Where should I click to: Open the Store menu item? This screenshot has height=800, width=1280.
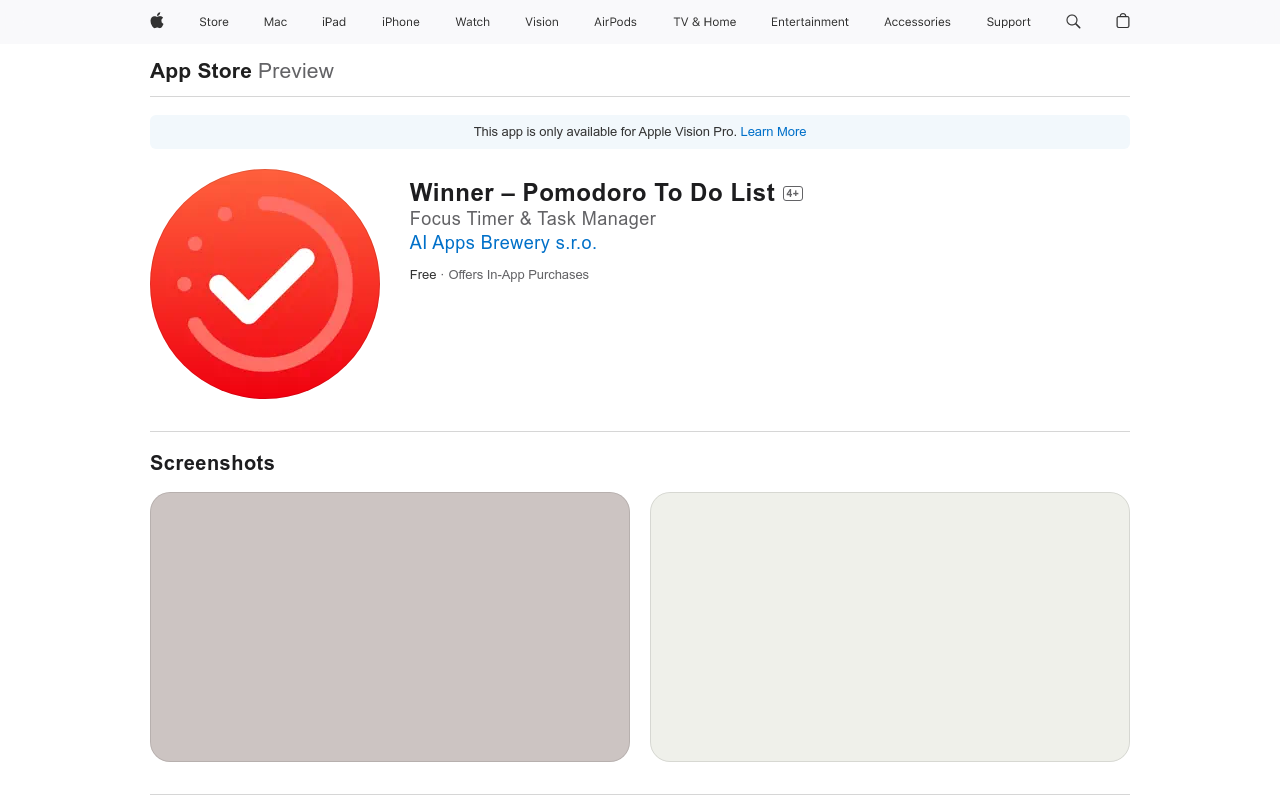[214, 22]
